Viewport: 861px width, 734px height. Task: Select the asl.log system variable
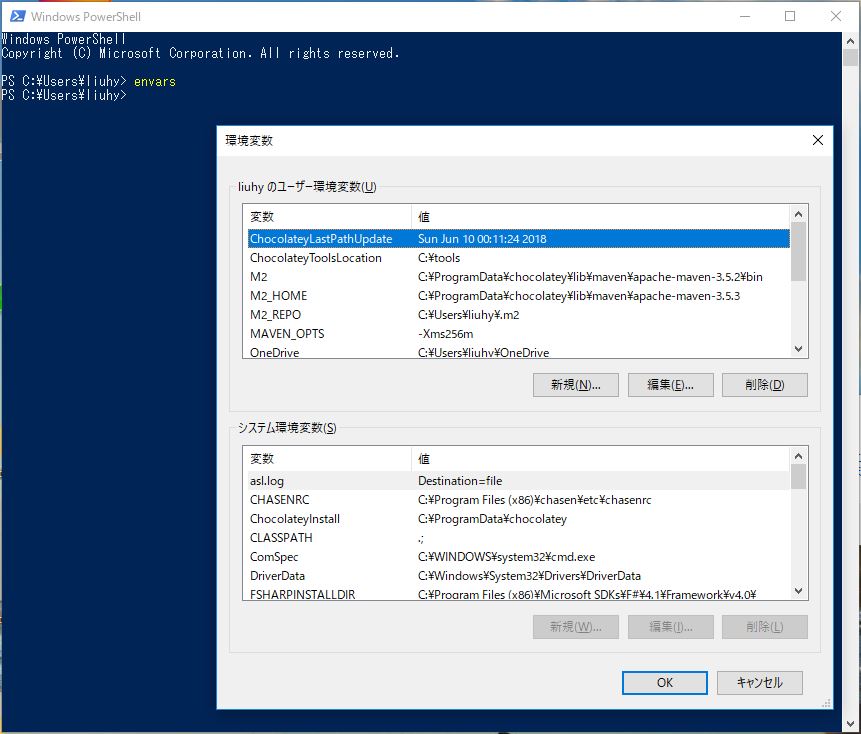pyautogui.click(x=518, y=481)
